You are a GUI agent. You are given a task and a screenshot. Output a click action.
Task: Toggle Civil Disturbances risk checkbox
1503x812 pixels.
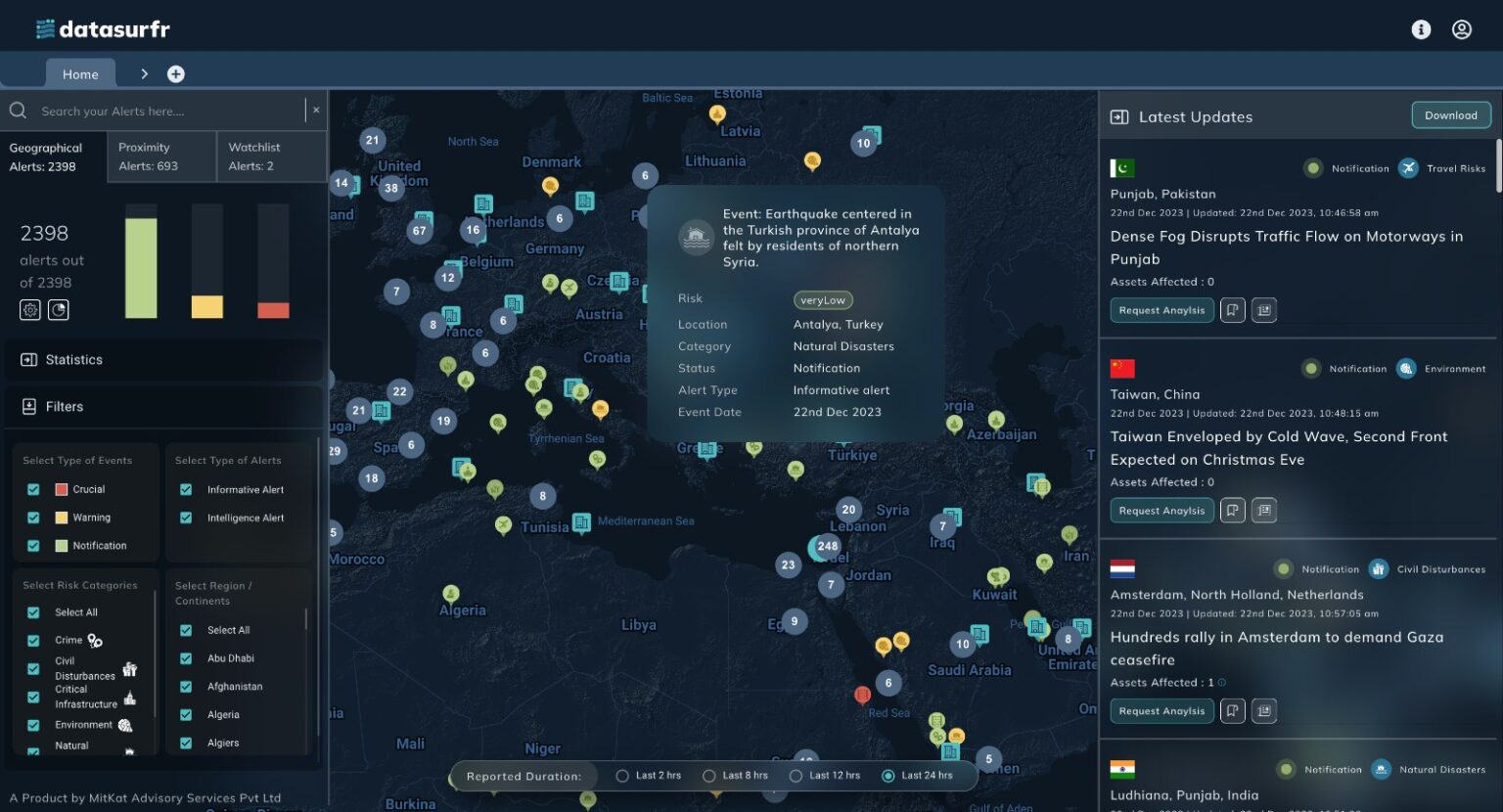pyautogui.click(x=33, y=669)
